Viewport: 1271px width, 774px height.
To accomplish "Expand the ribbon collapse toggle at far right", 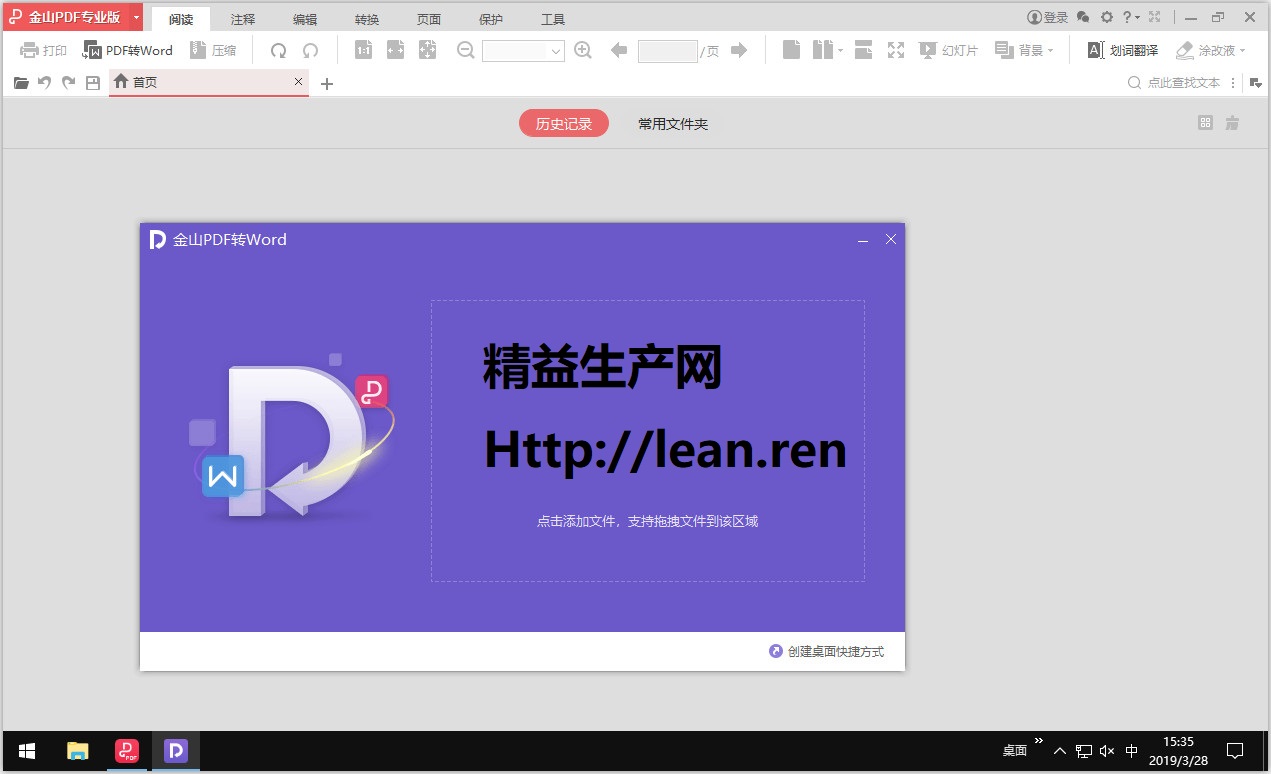I will [x=1256, y=83].
